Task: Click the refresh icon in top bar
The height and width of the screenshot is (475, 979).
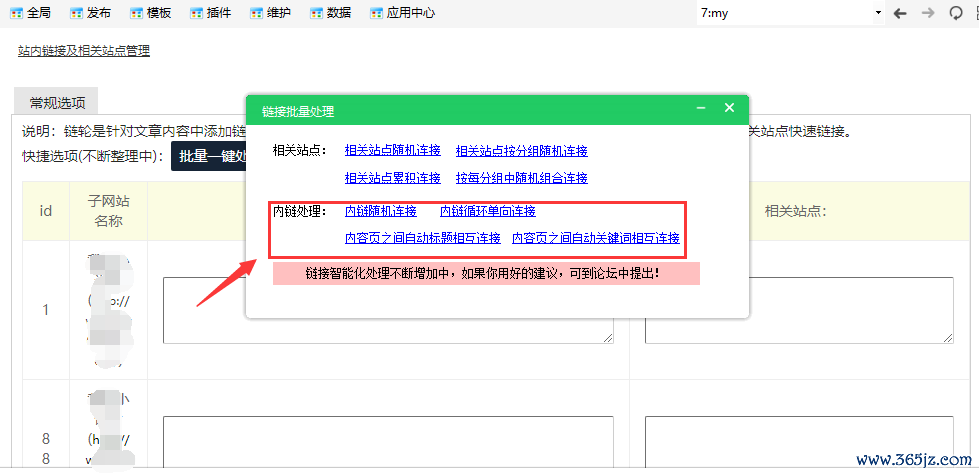Action: coord(956,13)
